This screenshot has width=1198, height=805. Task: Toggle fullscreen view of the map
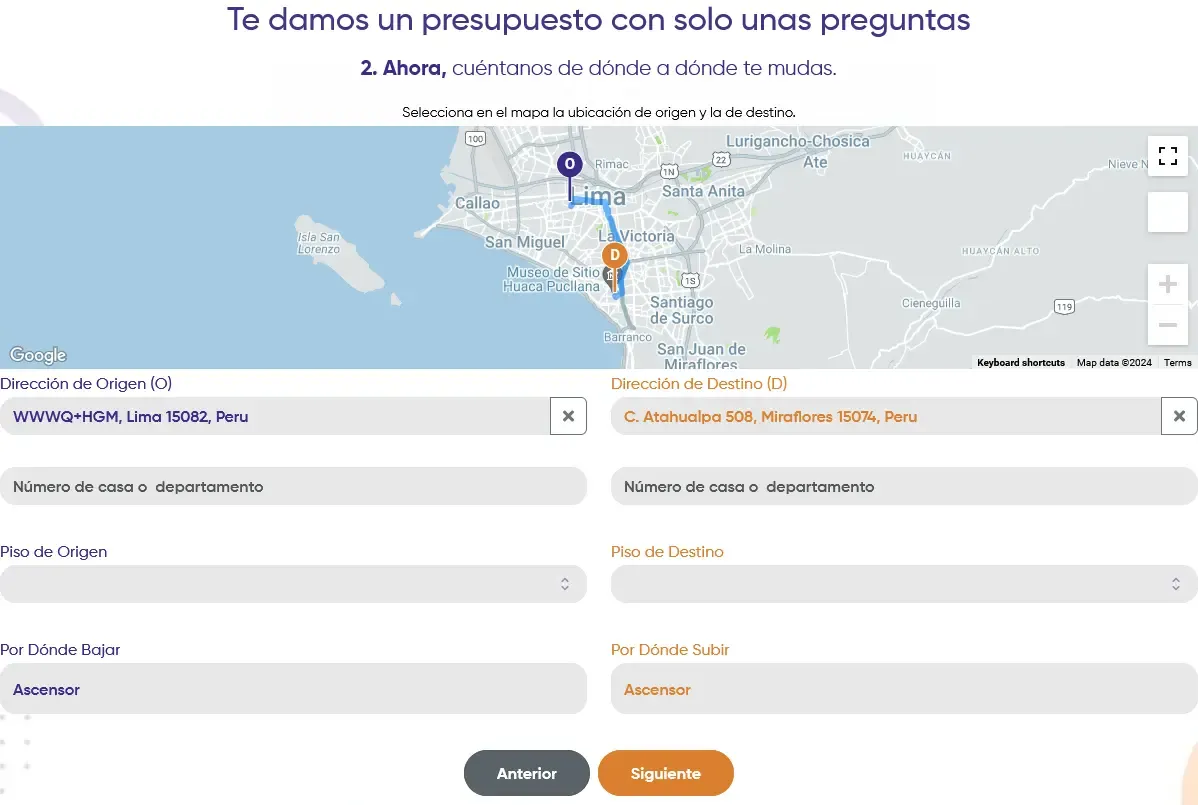[x=1167, y=156]
